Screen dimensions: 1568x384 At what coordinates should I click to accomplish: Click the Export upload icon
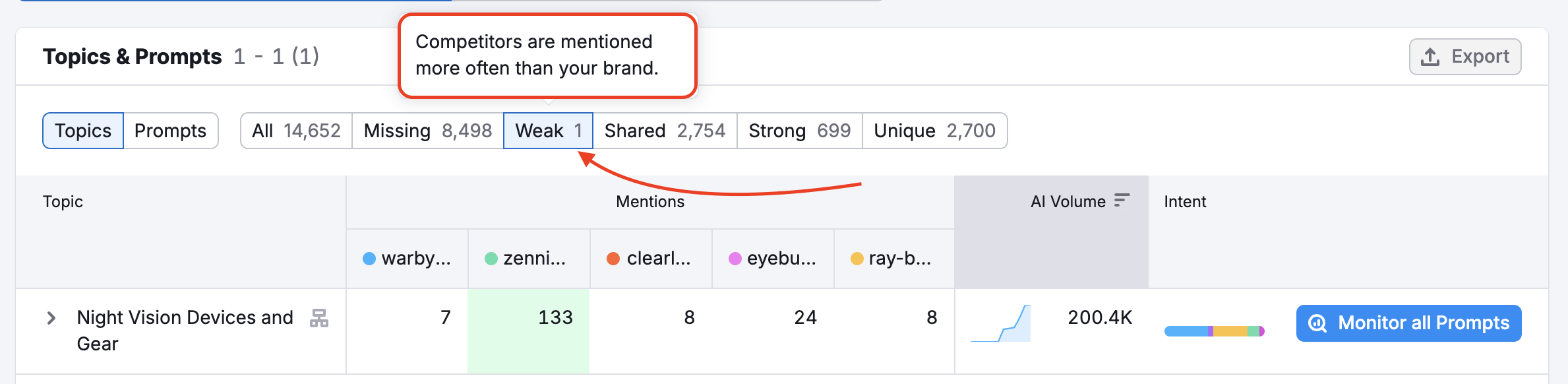pos(1430,57)
